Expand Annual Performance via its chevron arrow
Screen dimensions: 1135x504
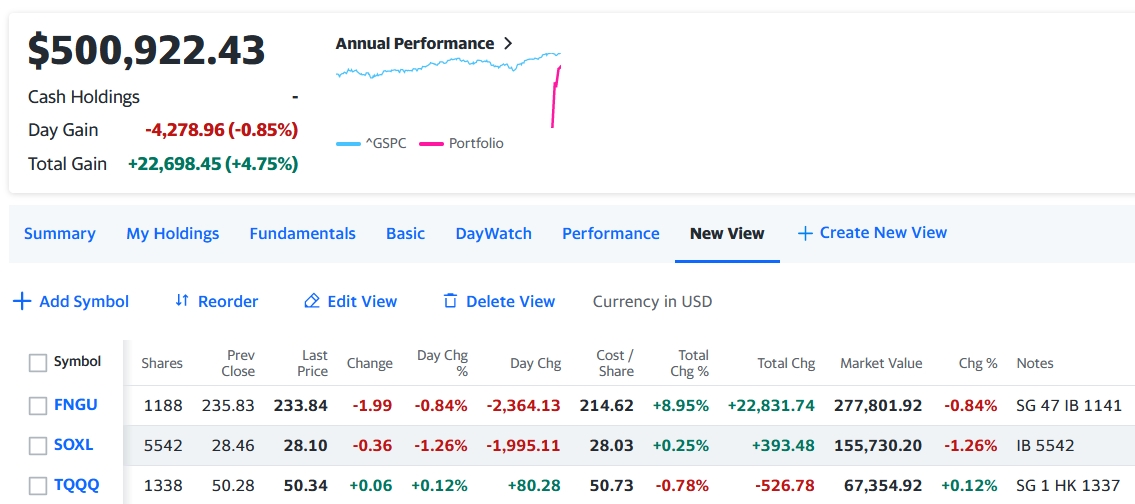tap(508, 44)
